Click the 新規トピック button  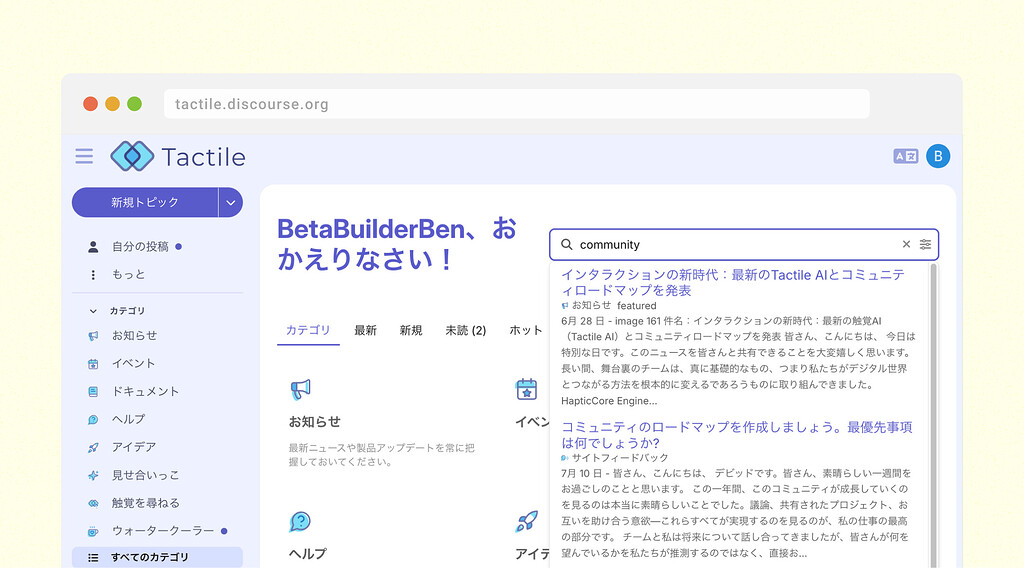[145, 202]
